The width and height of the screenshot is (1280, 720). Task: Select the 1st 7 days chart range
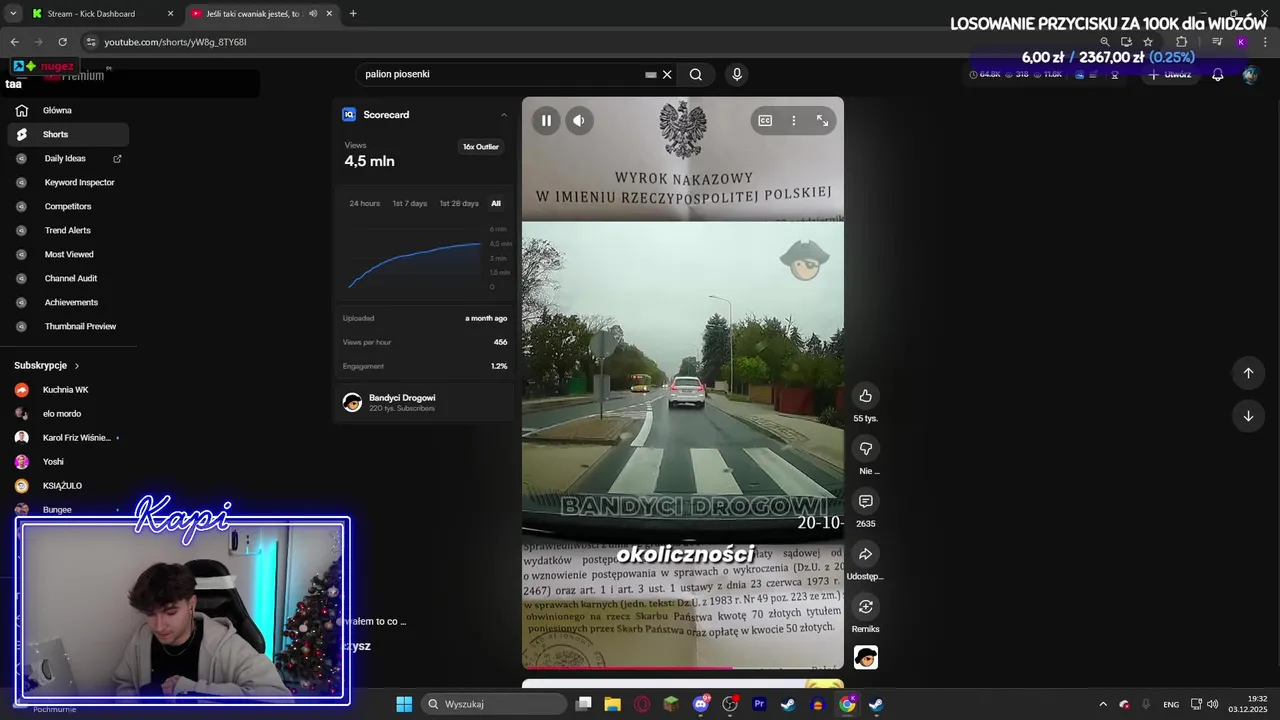click(x=409, y=203)
